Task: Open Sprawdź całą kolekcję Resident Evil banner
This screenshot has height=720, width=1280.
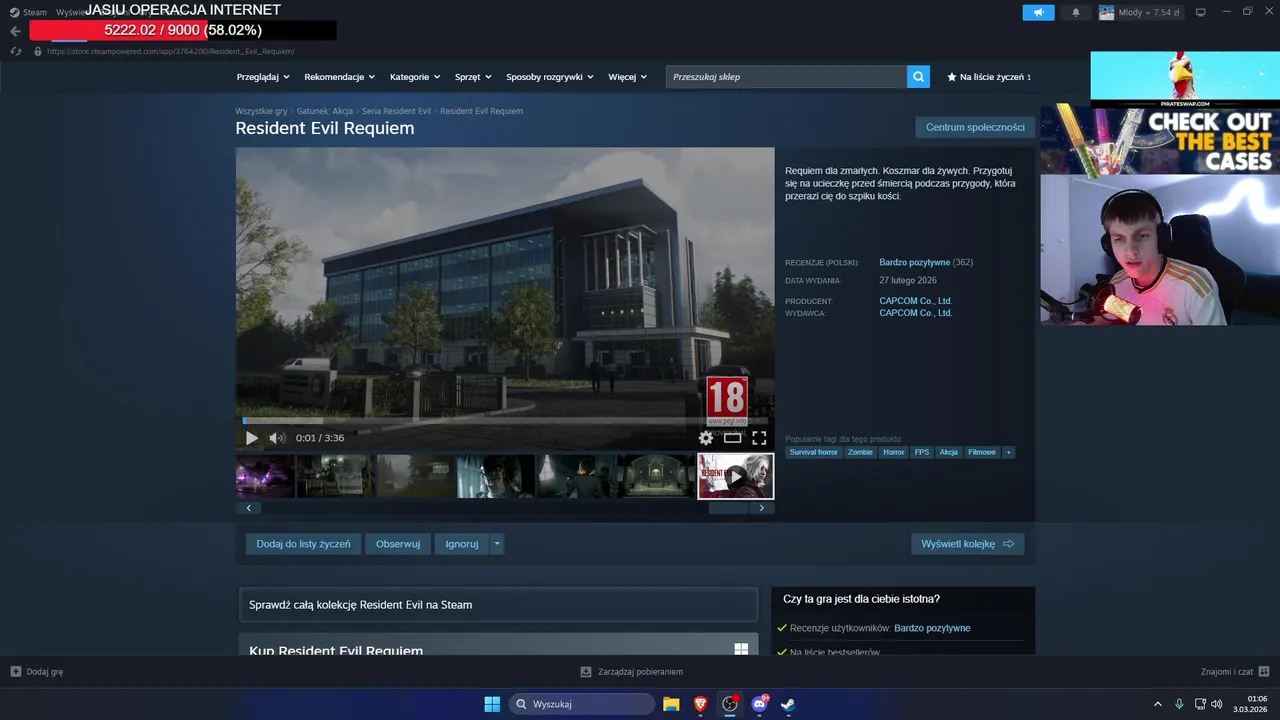Action: click(x=498, y=605)
